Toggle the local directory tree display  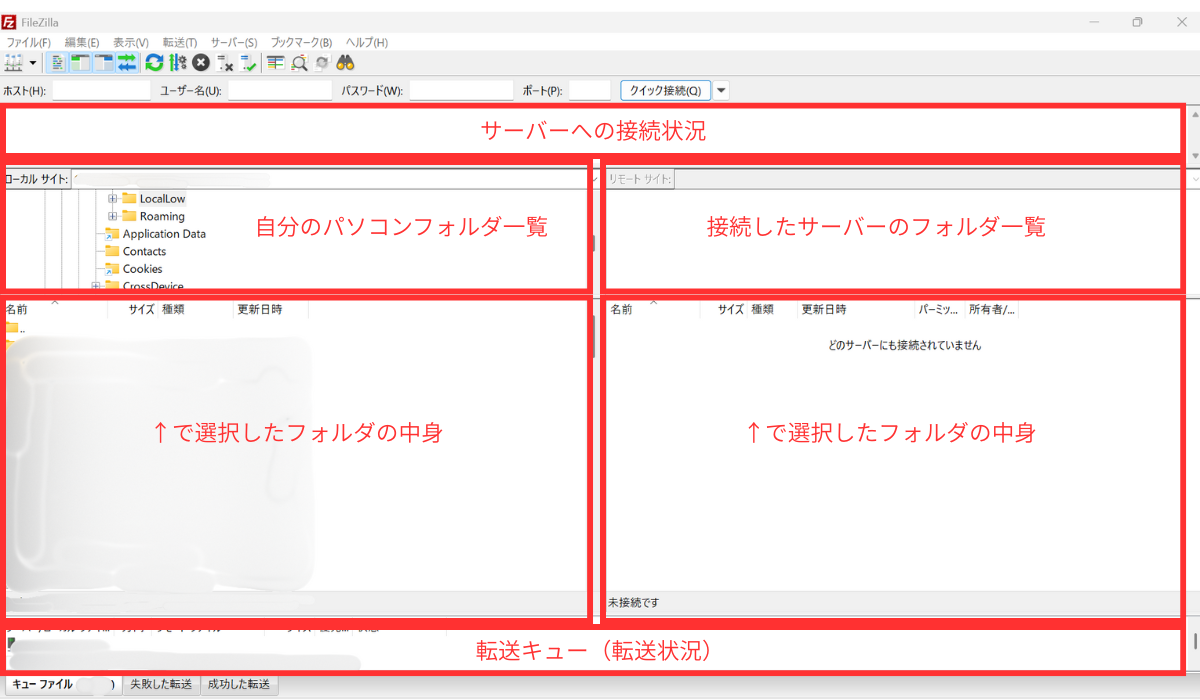pyautogui.click(x=80, y=63)
